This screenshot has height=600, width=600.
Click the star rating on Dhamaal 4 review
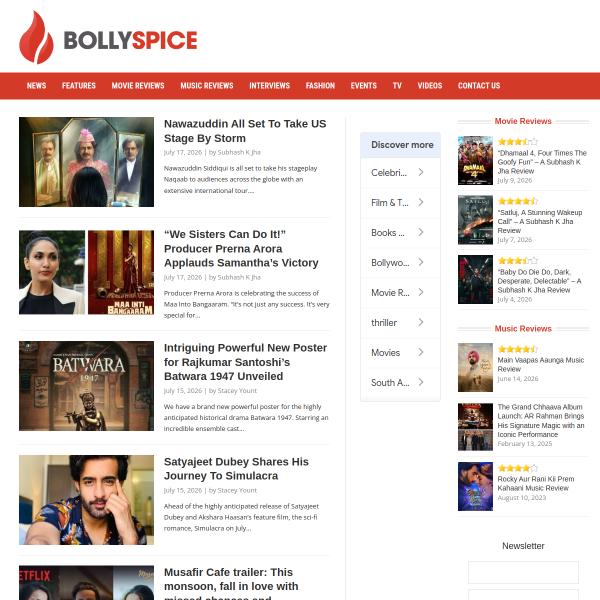click(x=518, y=142)
